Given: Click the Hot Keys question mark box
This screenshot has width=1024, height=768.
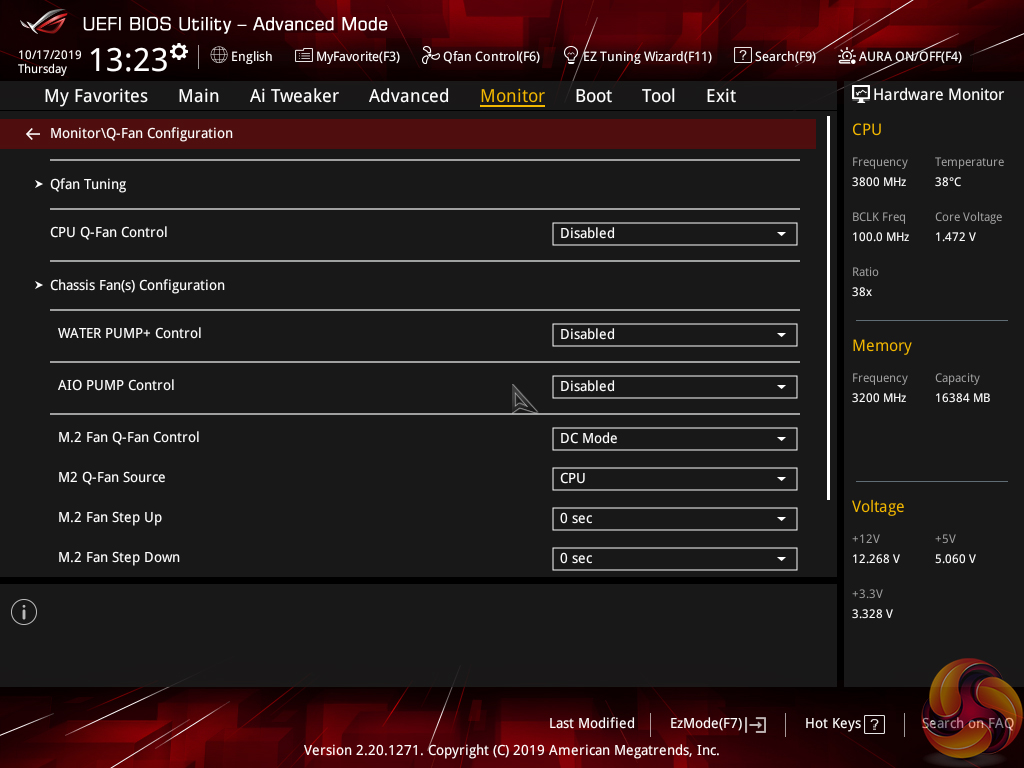Looking at the screenshot, I should [x=874, y=724].
